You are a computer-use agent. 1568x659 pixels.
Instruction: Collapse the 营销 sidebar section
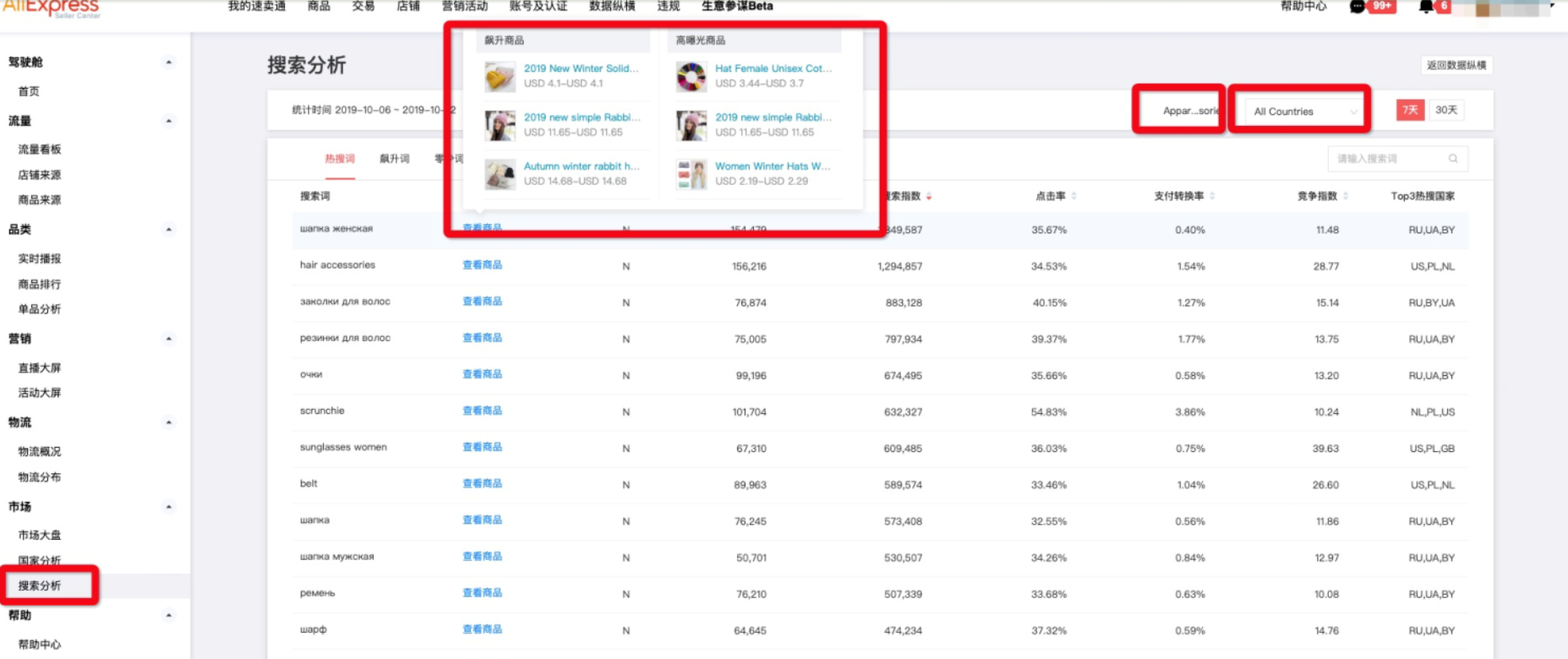coord(169,339)
